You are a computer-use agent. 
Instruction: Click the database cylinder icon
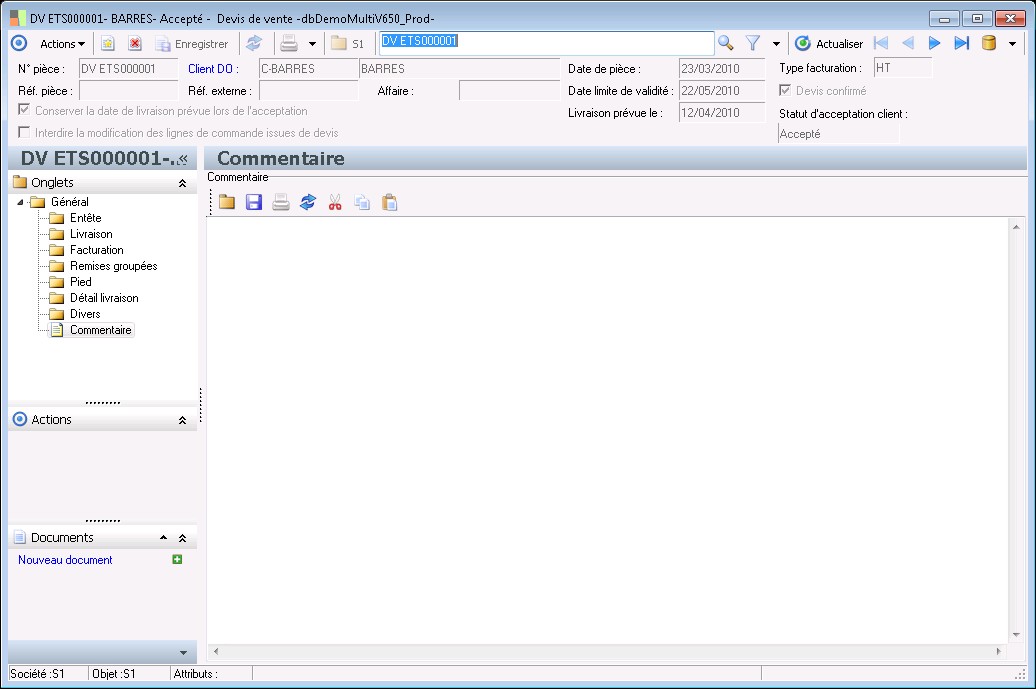pyautogui.click(x=989, y=43)
